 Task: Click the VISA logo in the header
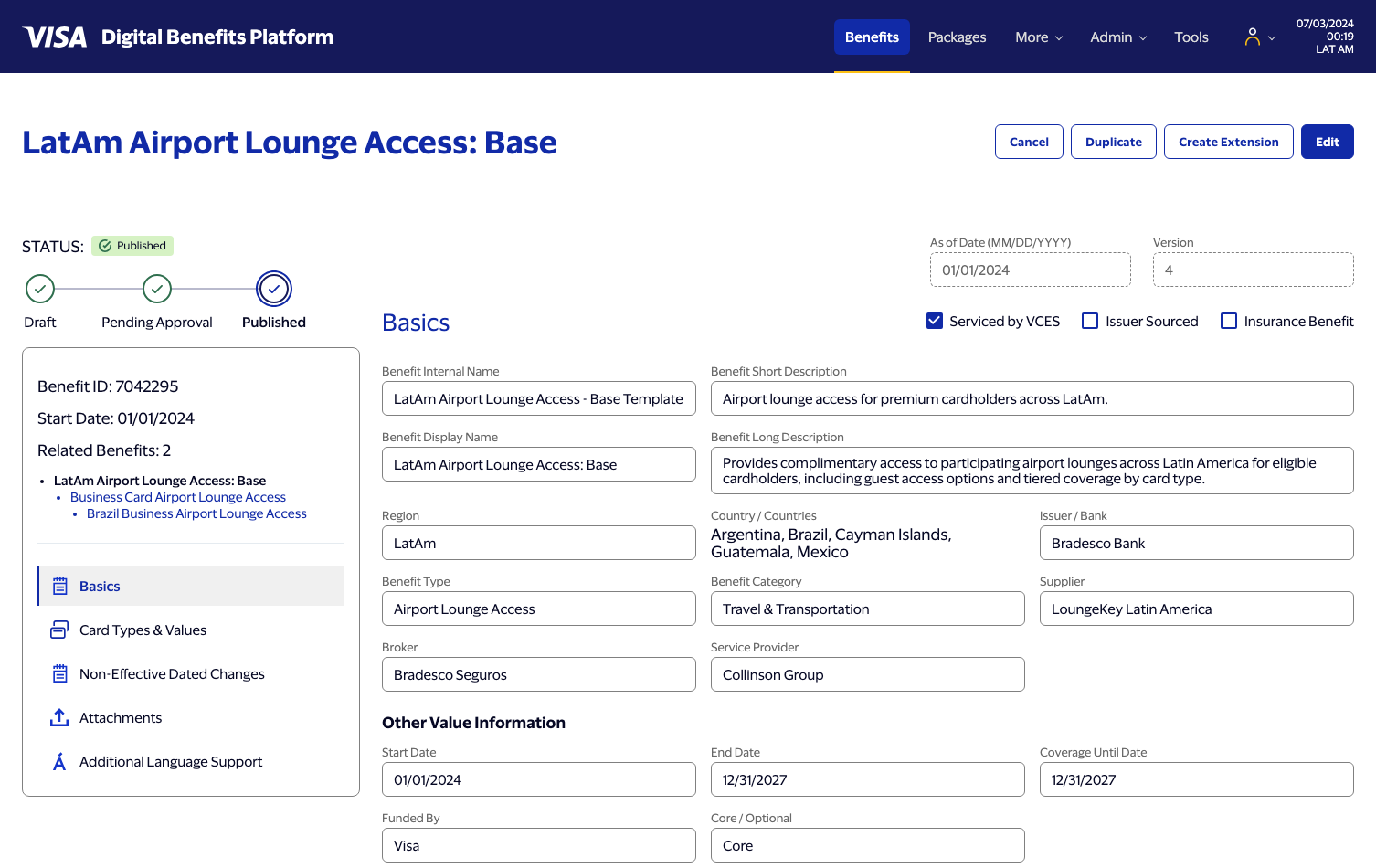[x=55, y=37]
